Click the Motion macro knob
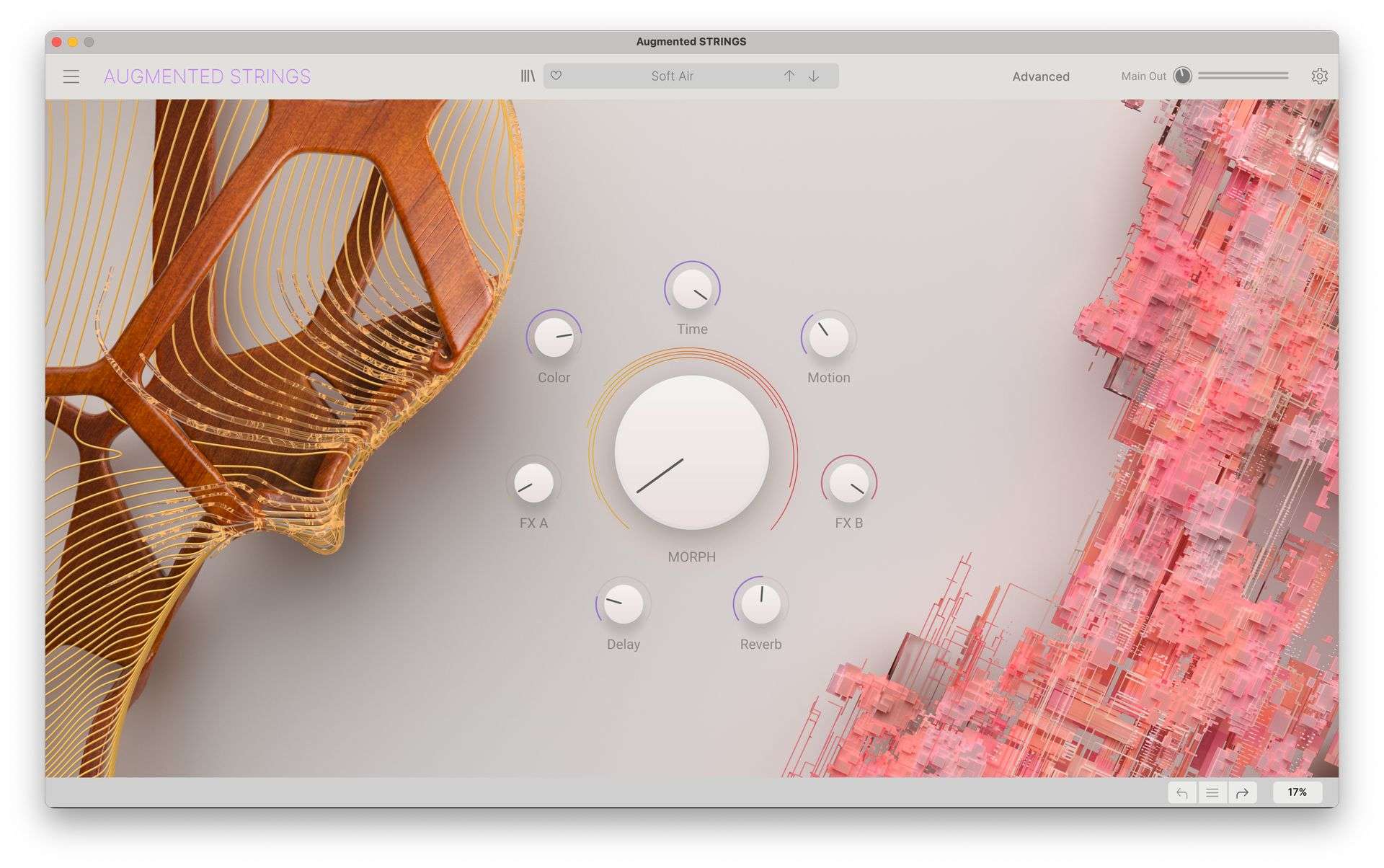 (828, 337)
